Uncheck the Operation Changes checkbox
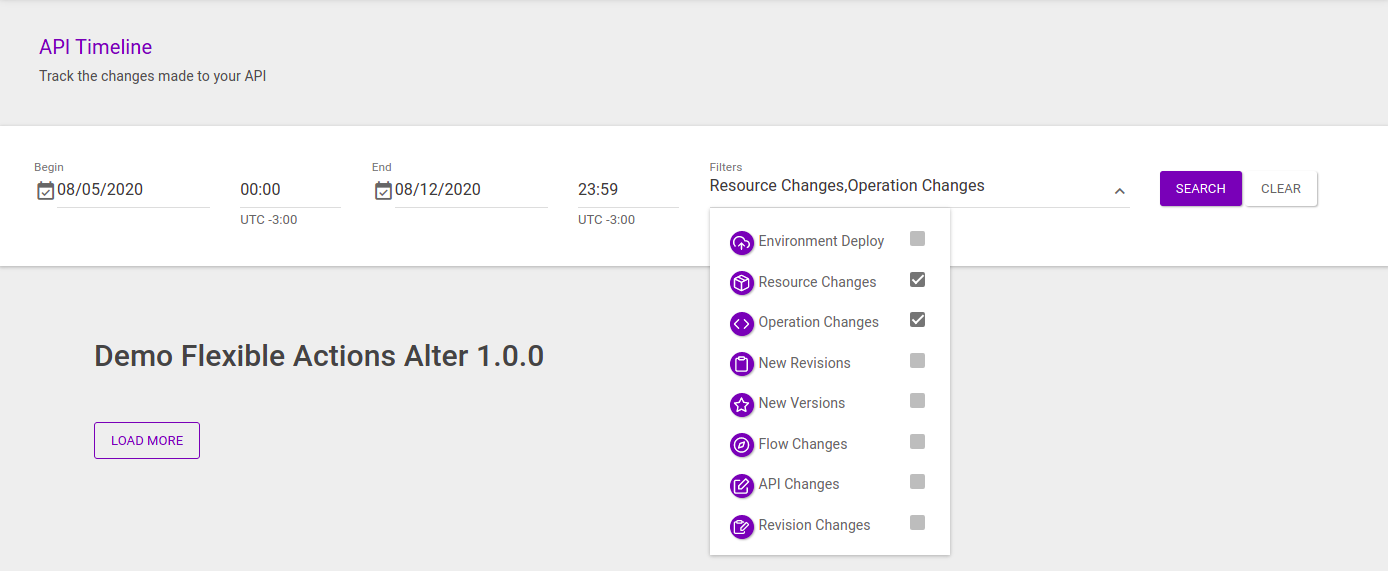The image size is (1388, 571). tap(917, 320)
